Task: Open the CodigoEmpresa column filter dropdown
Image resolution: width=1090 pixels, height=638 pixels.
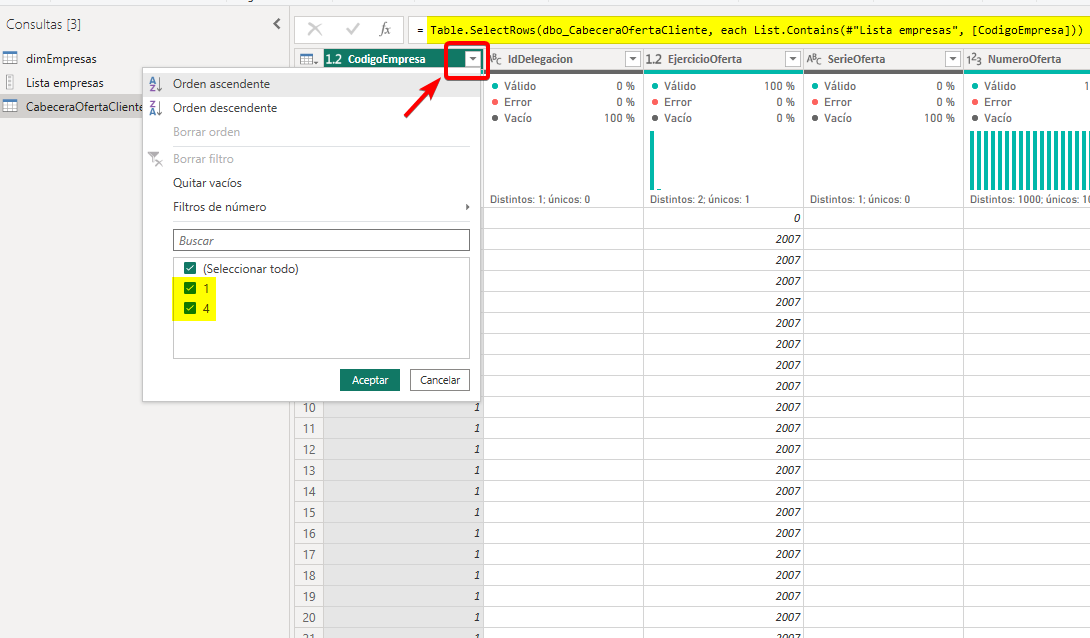Action: click(473, 60)
